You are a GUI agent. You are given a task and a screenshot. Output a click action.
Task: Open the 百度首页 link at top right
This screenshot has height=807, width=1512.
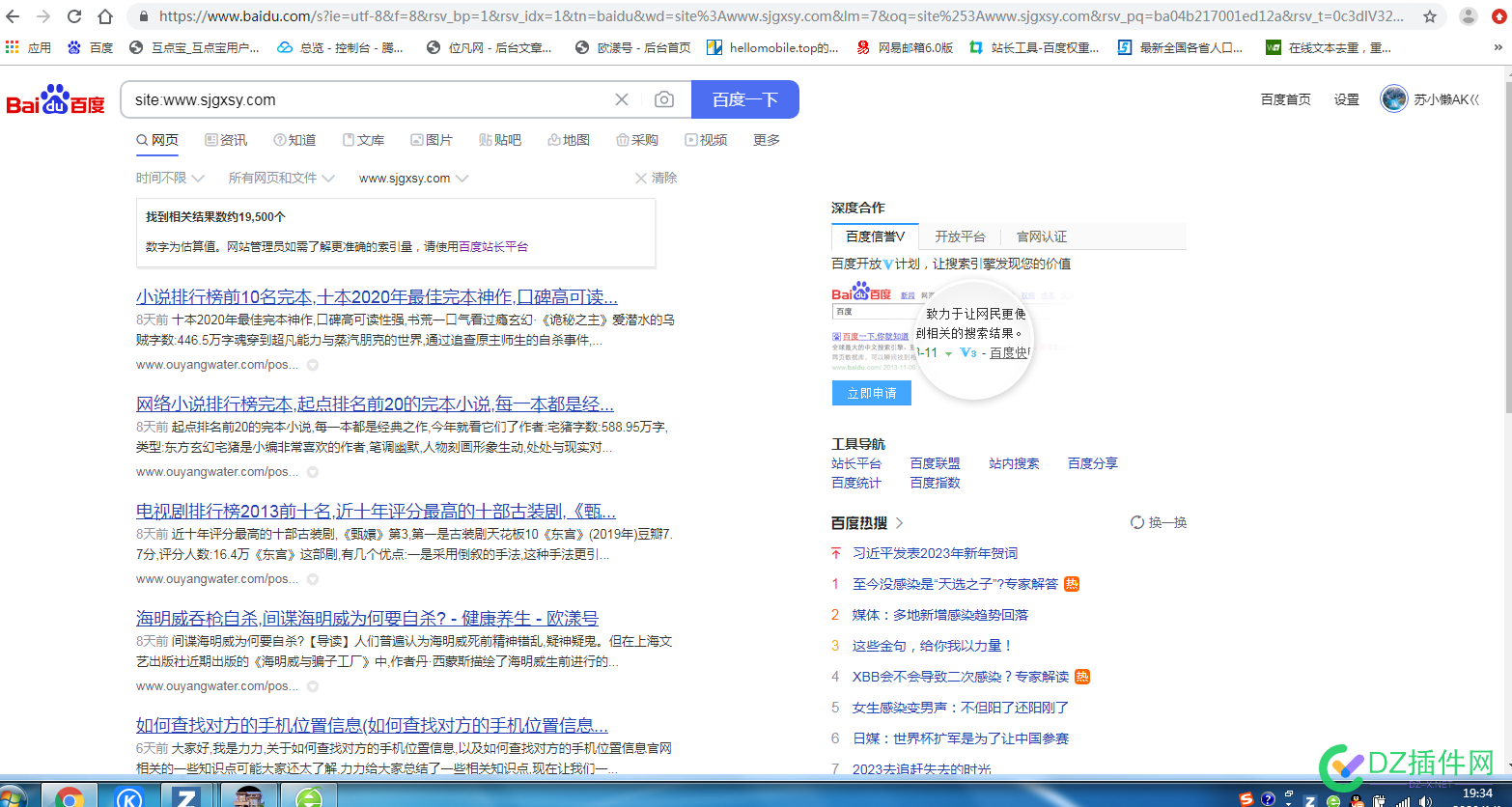click(x=1286, y=99)
